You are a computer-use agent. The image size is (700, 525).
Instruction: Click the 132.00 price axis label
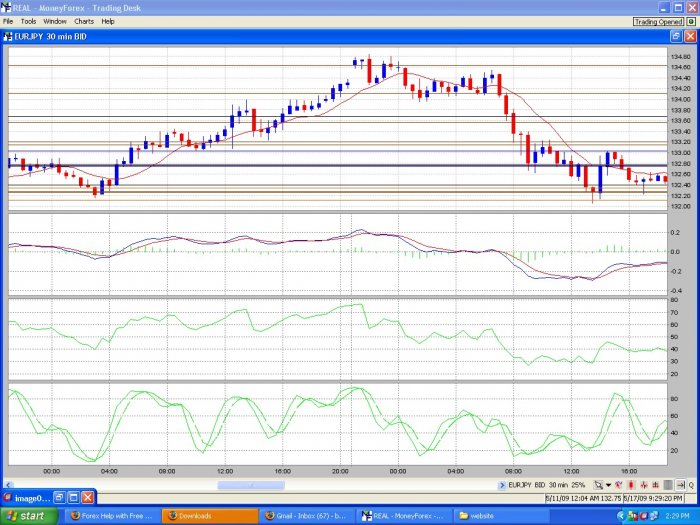point(679,206)
